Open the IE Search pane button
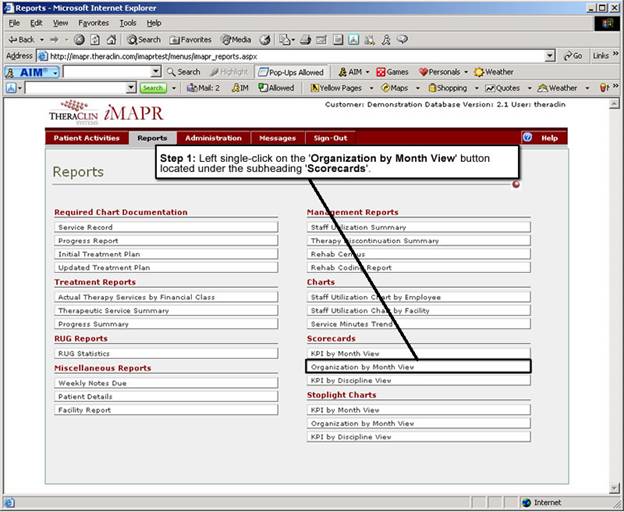624x512 pixels. pyautogui.click(x=144, y=39)
